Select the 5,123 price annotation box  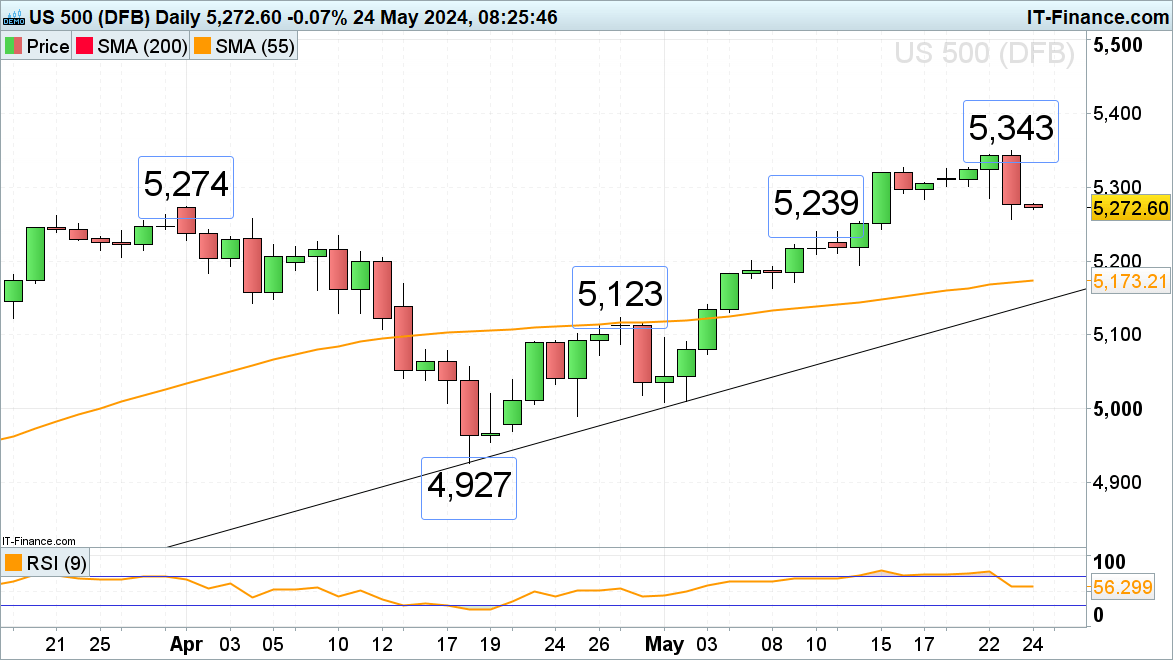619,296
